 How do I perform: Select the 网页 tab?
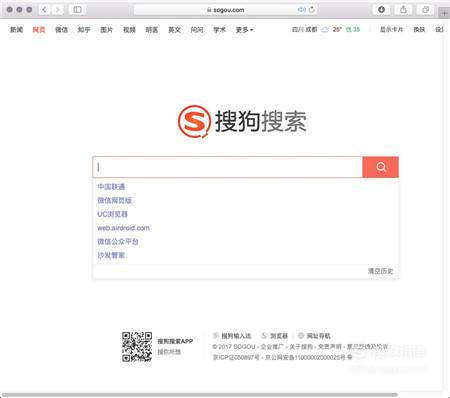[x=39, y=30]
